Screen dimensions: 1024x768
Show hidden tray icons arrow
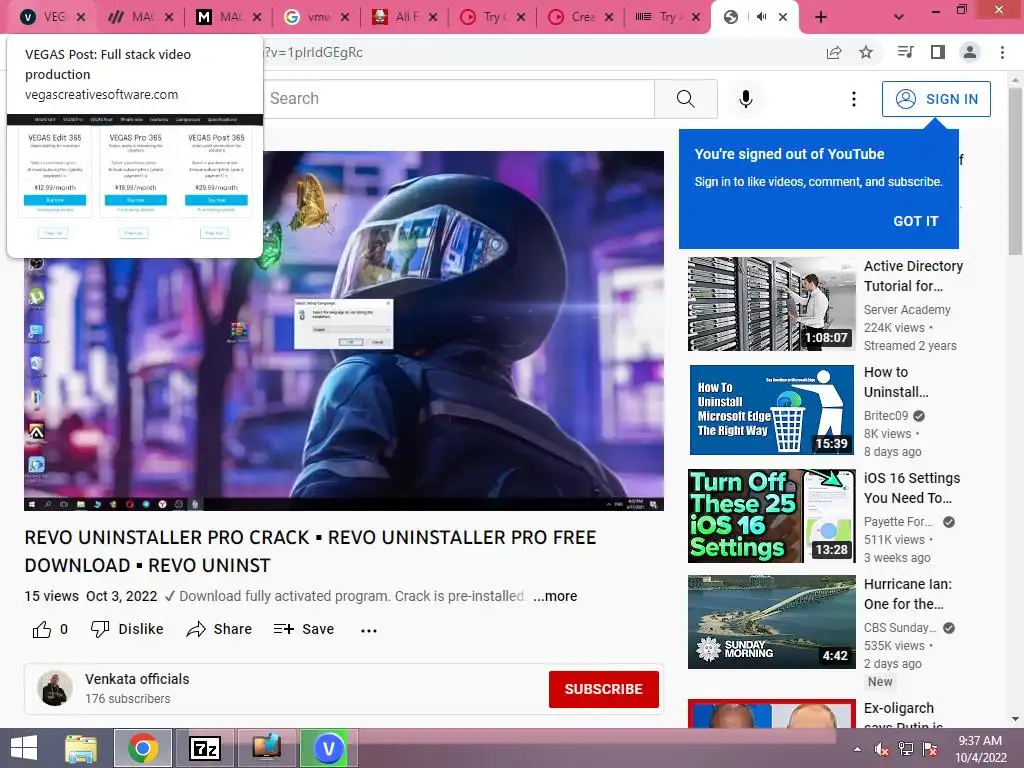coord(857,749)
